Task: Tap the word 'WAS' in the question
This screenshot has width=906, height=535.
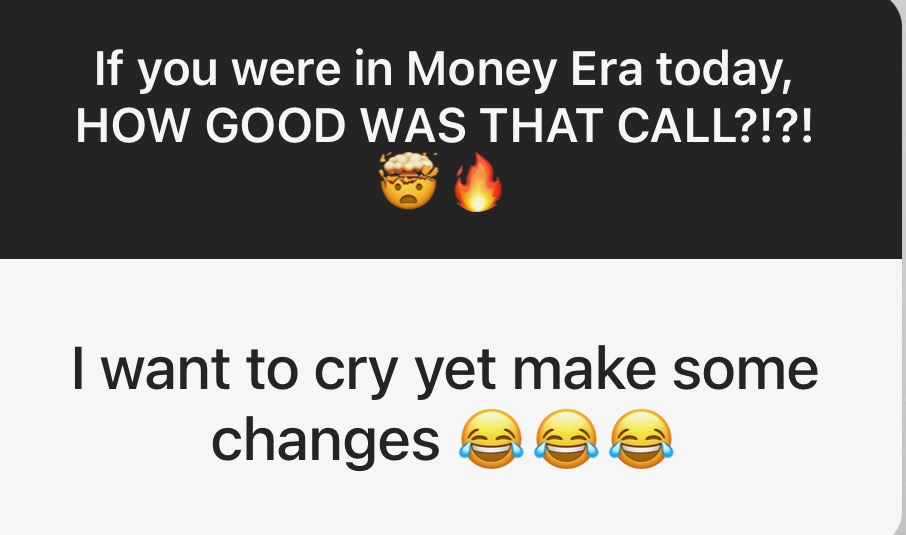Action: pyautogui.click(x=413, y=125)
